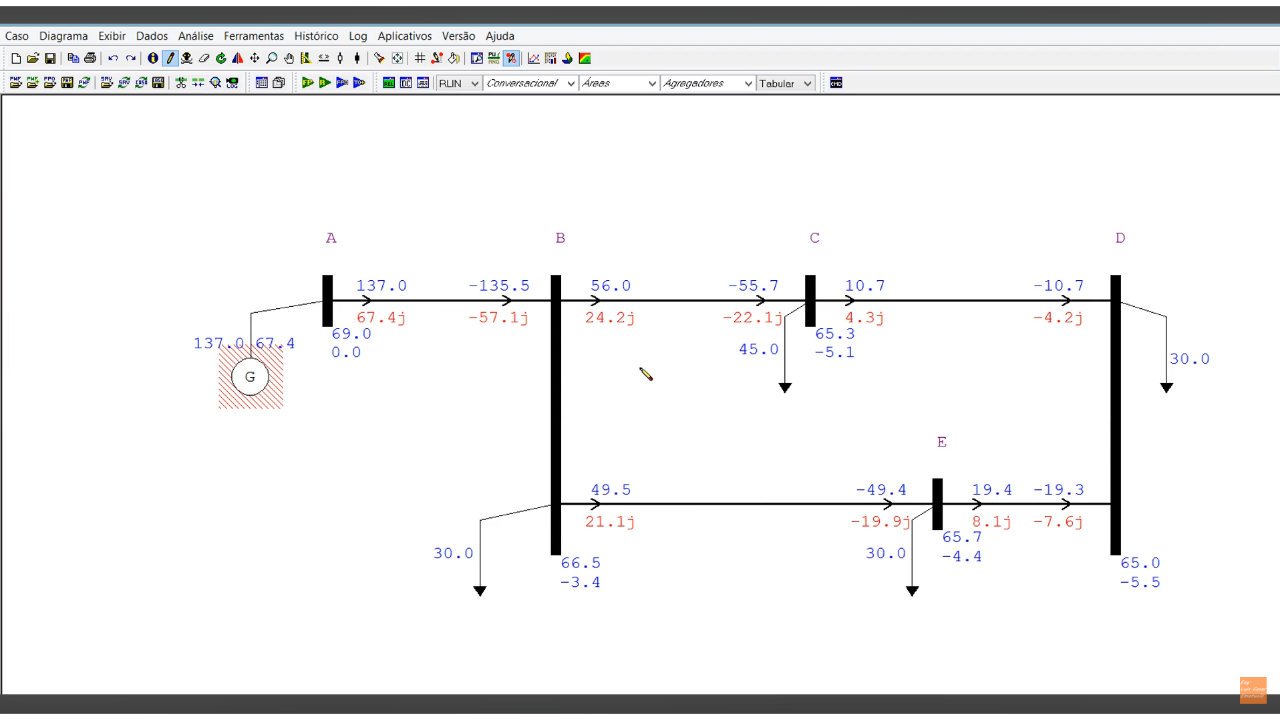Open the RUN dropdown
1280x720 pixels.
point(459,83)
